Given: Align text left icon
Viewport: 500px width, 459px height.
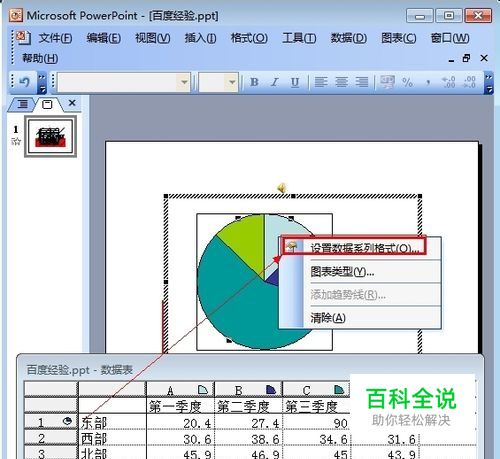Looking at the screenshot, I should [321, 82].
